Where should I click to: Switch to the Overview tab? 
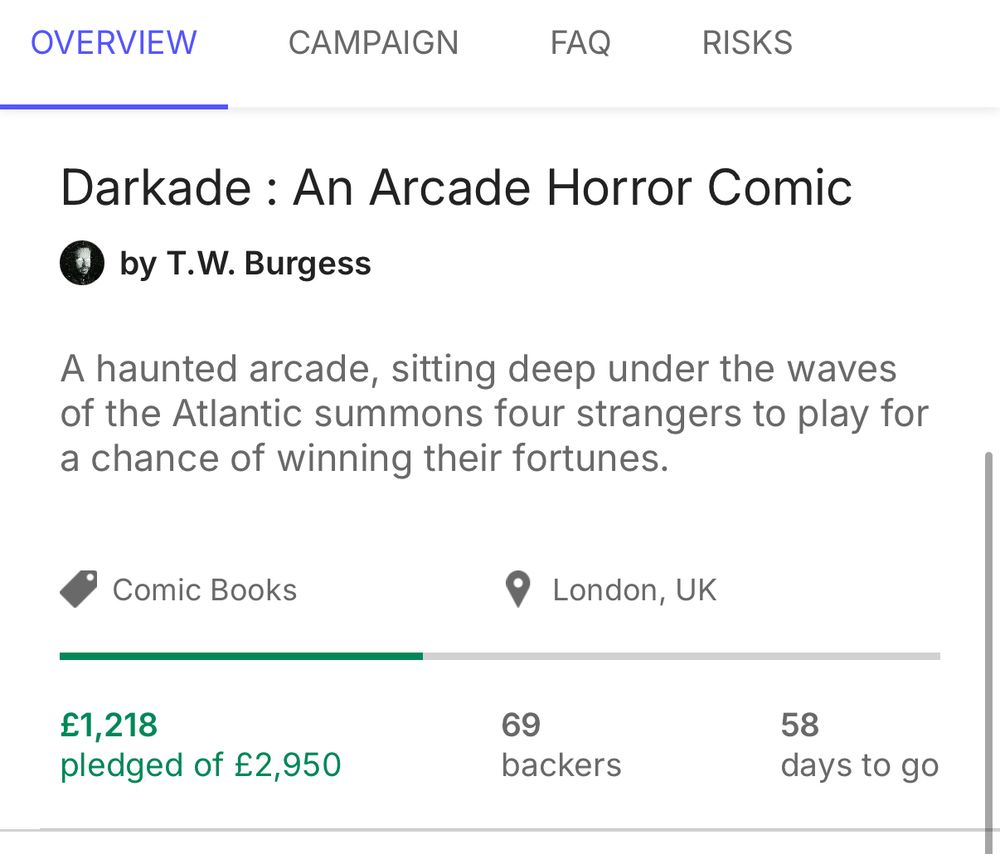click(x=114, y=43)
